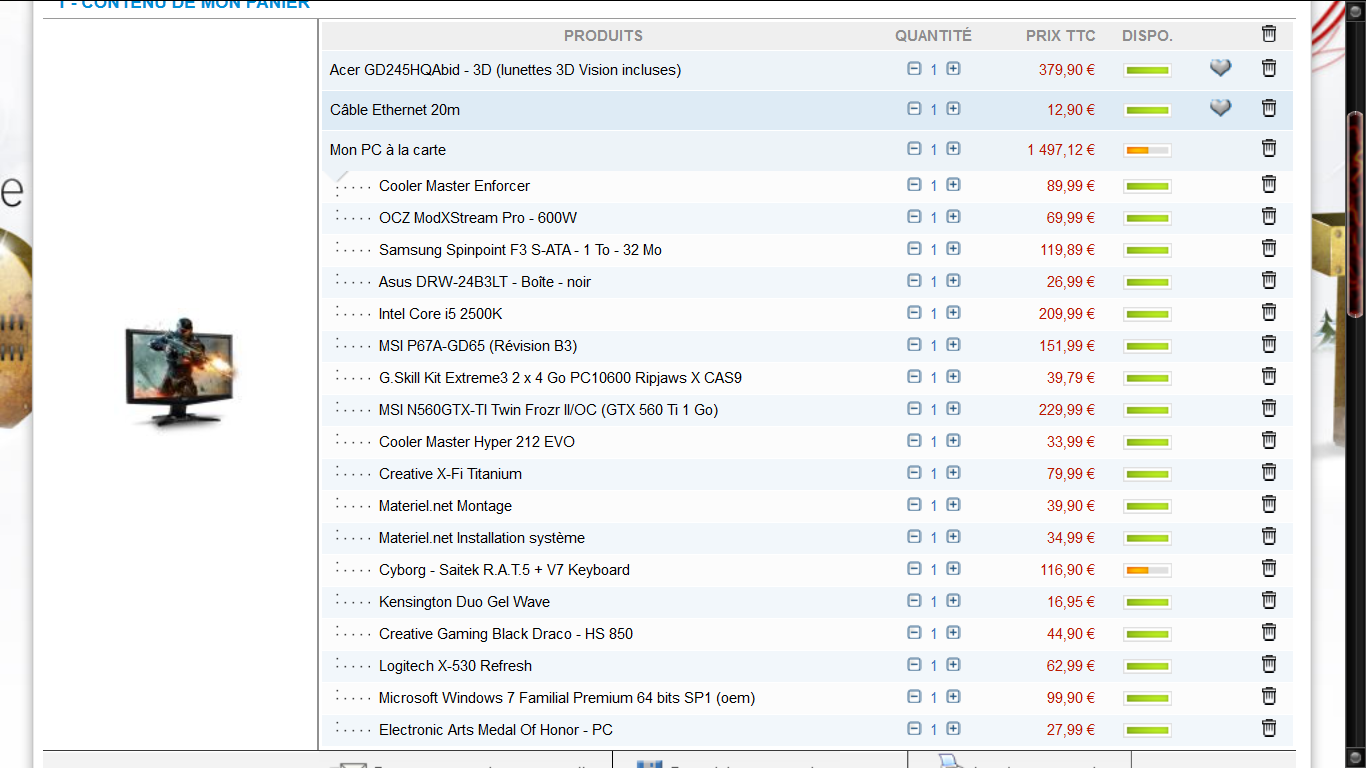Delete Acer GD245HQAbid monitor from cart
Image resolution: width=1366 pixels, height=768 pixels.
point(1269,68)
